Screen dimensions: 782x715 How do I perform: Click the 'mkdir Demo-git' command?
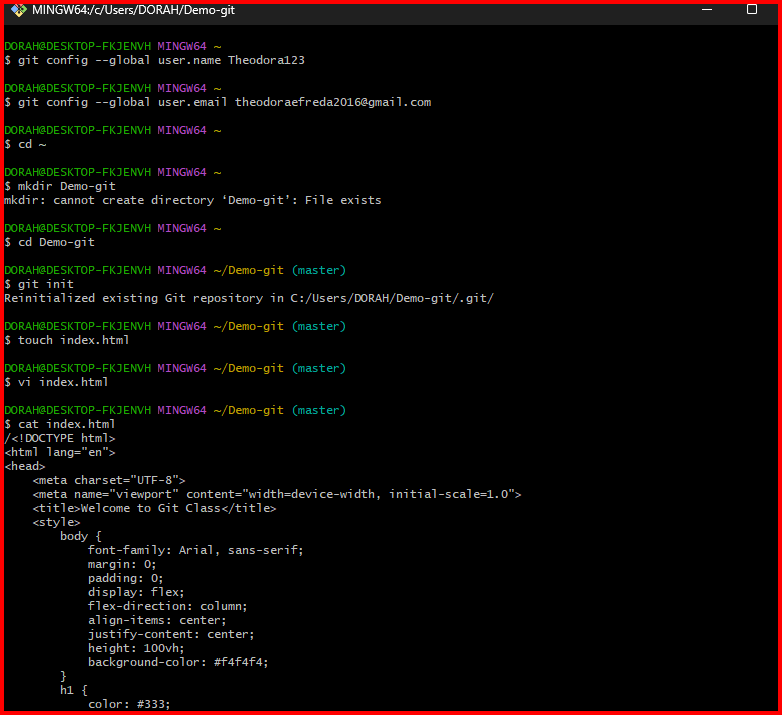point(67,186)
